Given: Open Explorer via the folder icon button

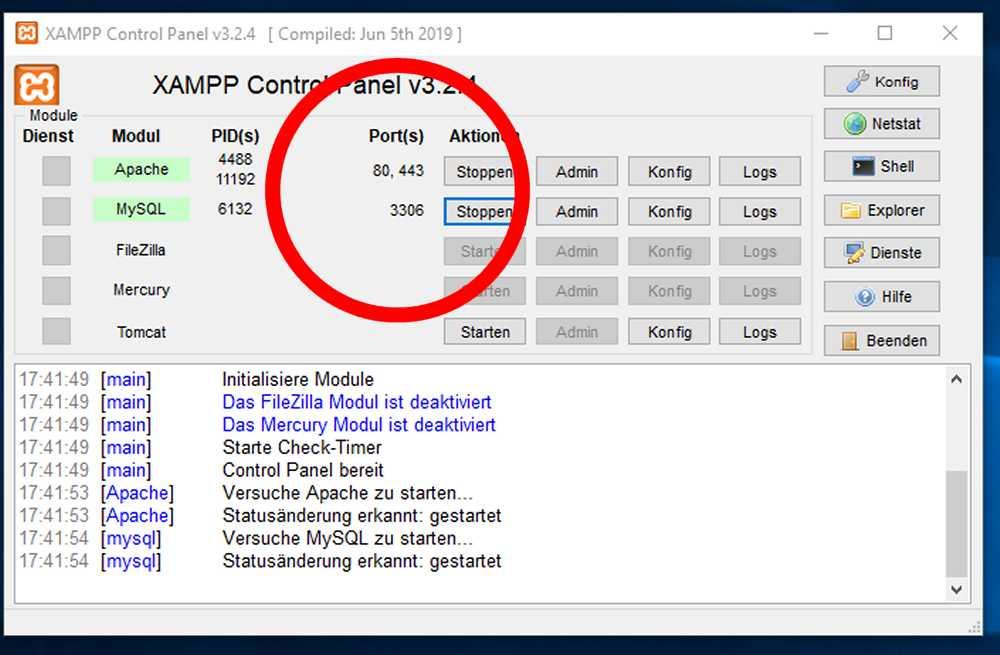Looking at the screenshot, I should [x=881, y=210].
